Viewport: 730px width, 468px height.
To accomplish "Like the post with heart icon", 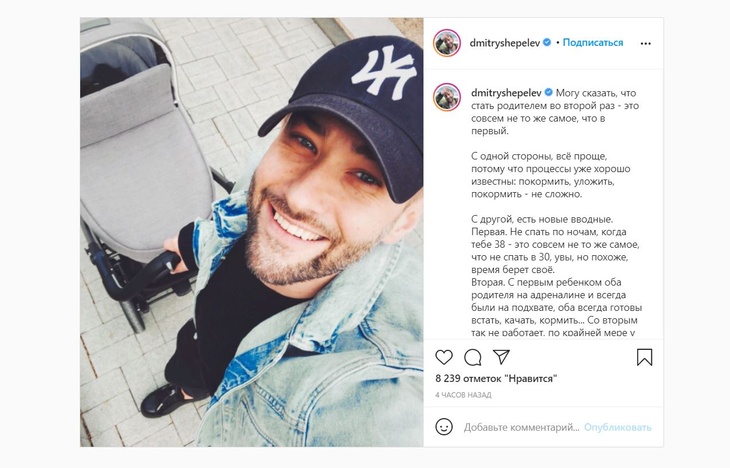I will (x=444, y=357).
